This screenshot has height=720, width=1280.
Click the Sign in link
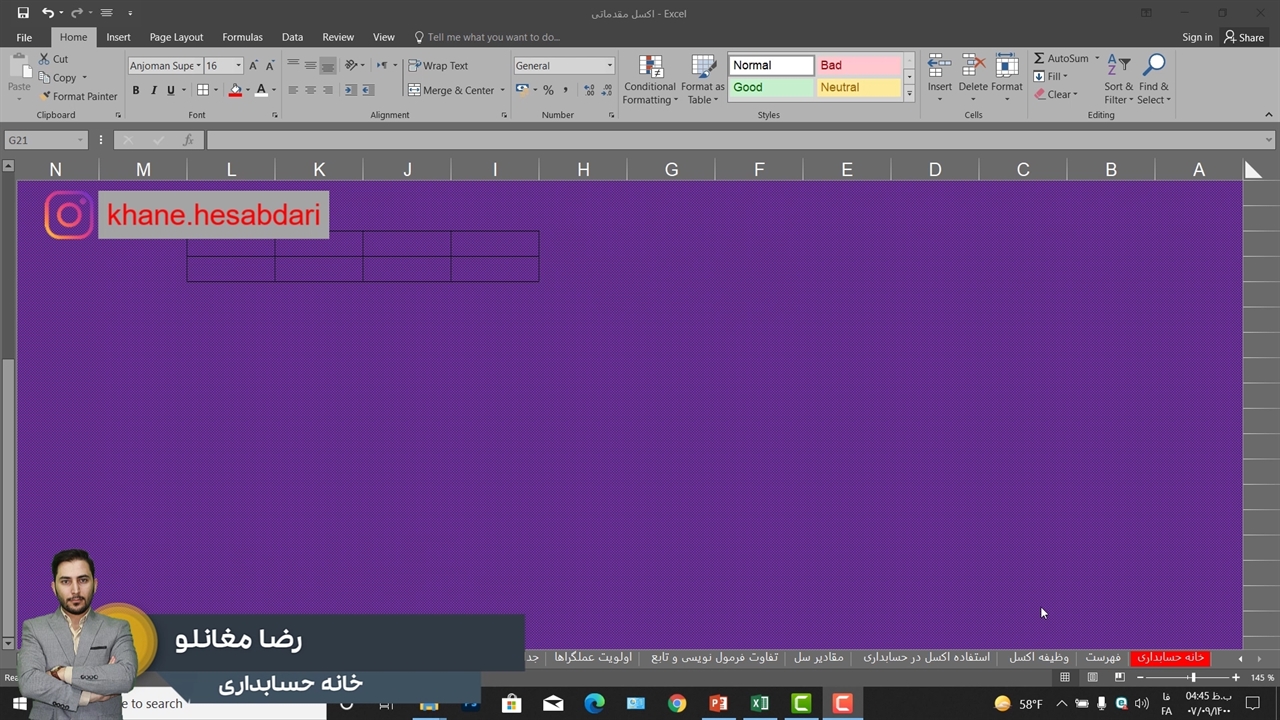[x=1196, y=37]
